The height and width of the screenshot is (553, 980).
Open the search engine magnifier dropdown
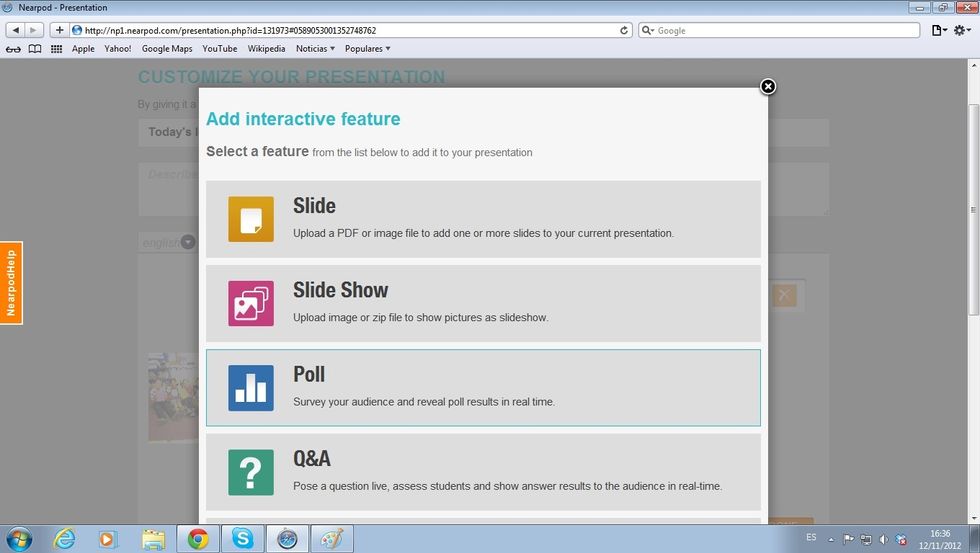648,30
